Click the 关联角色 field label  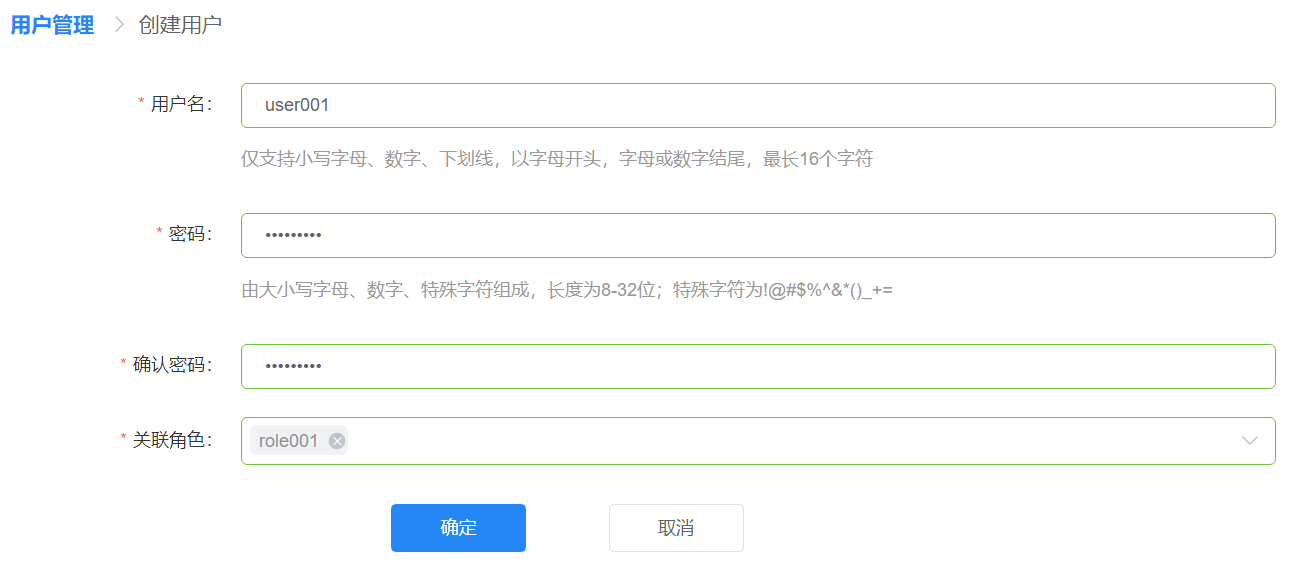click(172, 439)
